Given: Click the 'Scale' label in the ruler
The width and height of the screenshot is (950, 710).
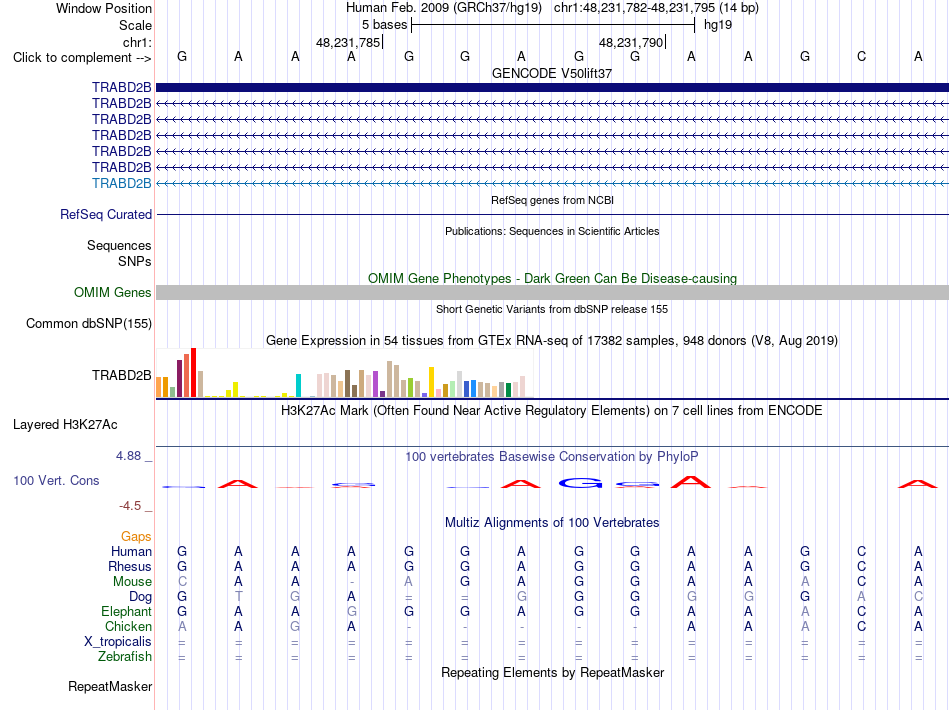Looking at the screenshot, I should click(x=135, y=25).
